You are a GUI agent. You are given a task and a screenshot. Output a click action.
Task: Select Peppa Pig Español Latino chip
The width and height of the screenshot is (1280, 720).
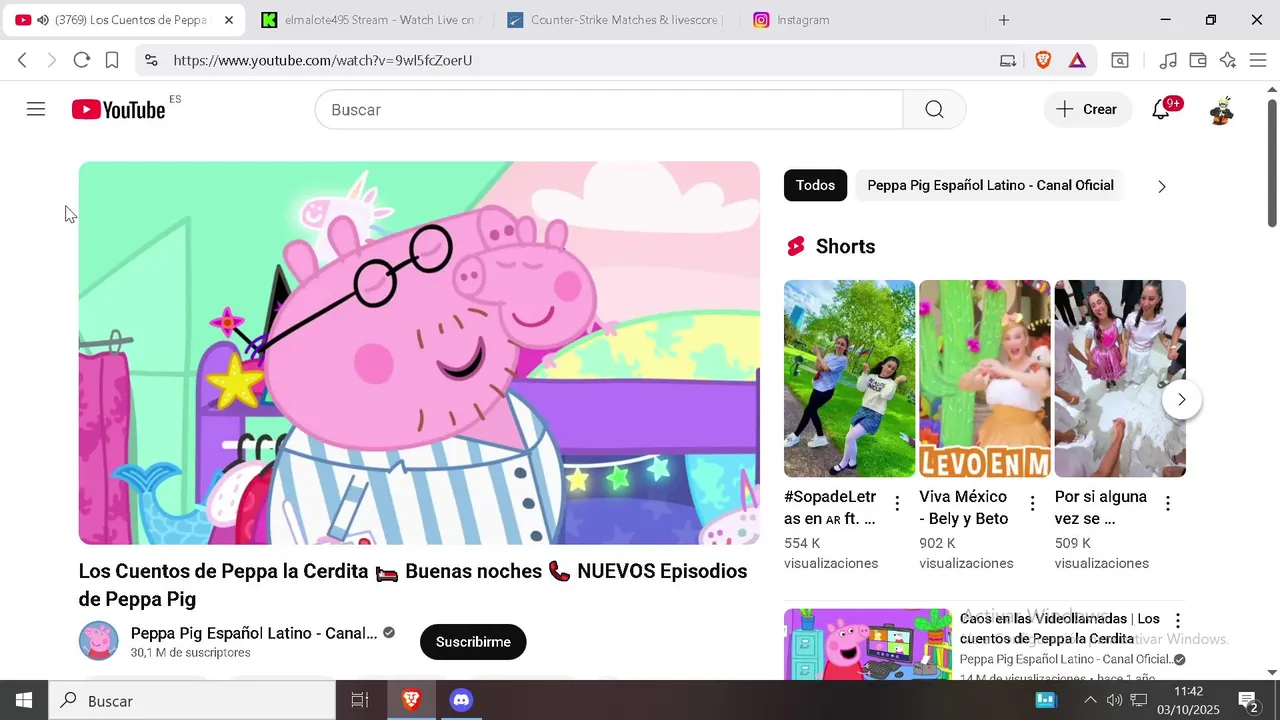(990, 185)
